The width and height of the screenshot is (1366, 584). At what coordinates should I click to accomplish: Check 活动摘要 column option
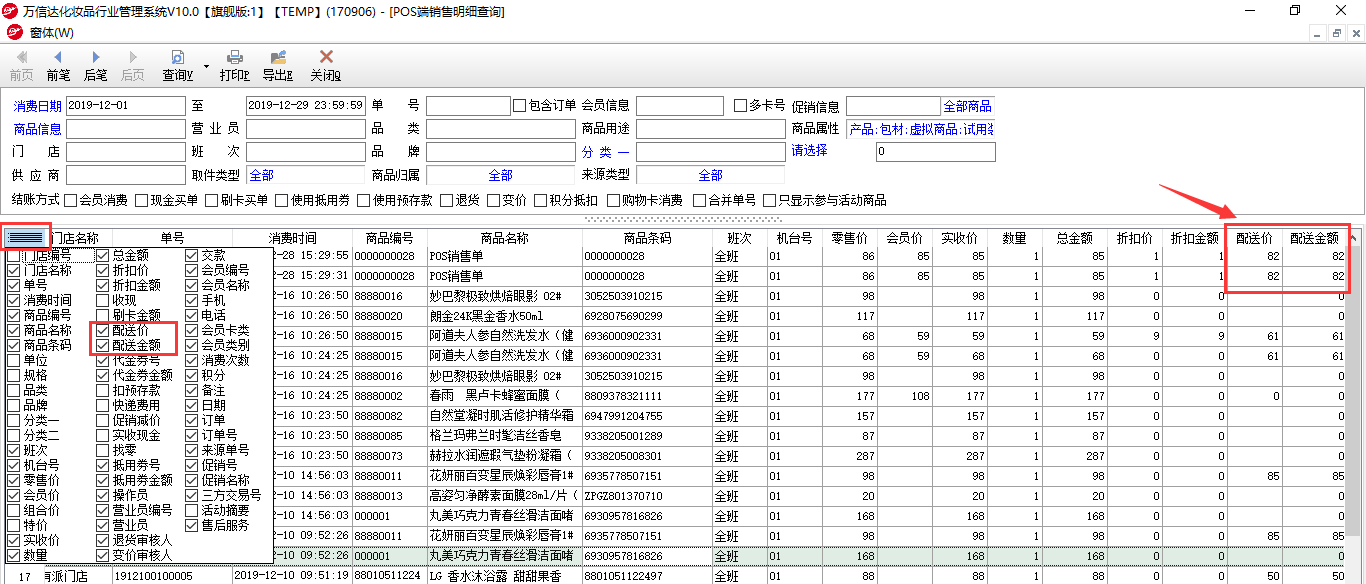tap(192, 510)
